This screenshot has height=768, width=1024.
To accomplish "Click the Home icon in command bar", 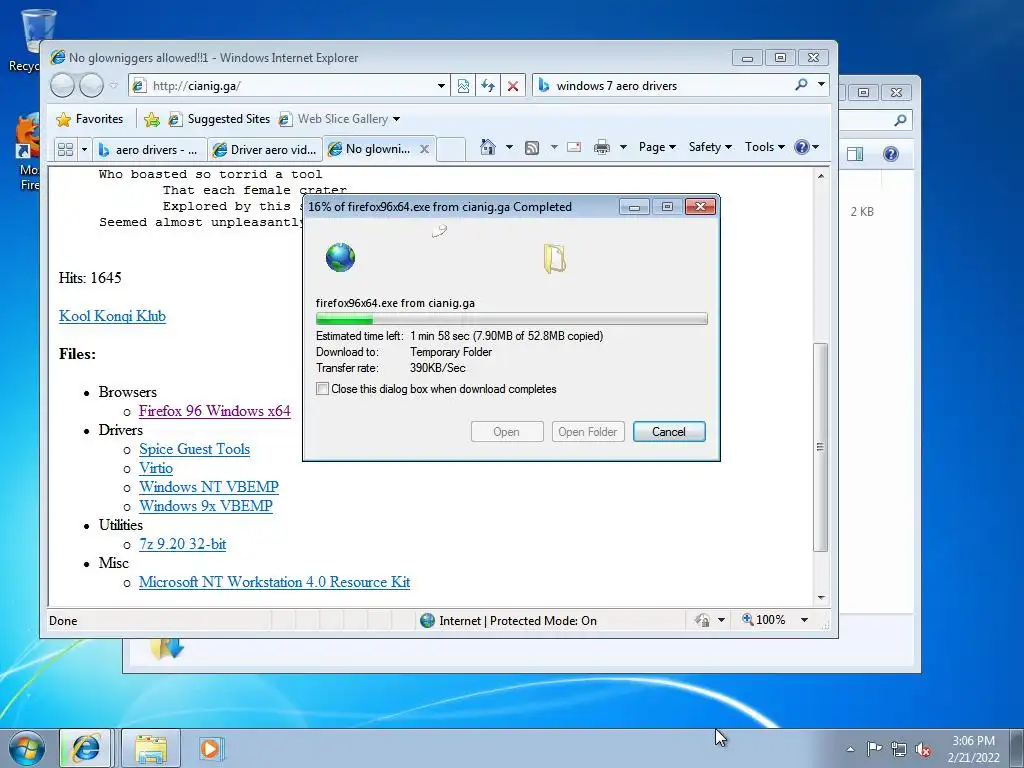I will coord(487,147).
